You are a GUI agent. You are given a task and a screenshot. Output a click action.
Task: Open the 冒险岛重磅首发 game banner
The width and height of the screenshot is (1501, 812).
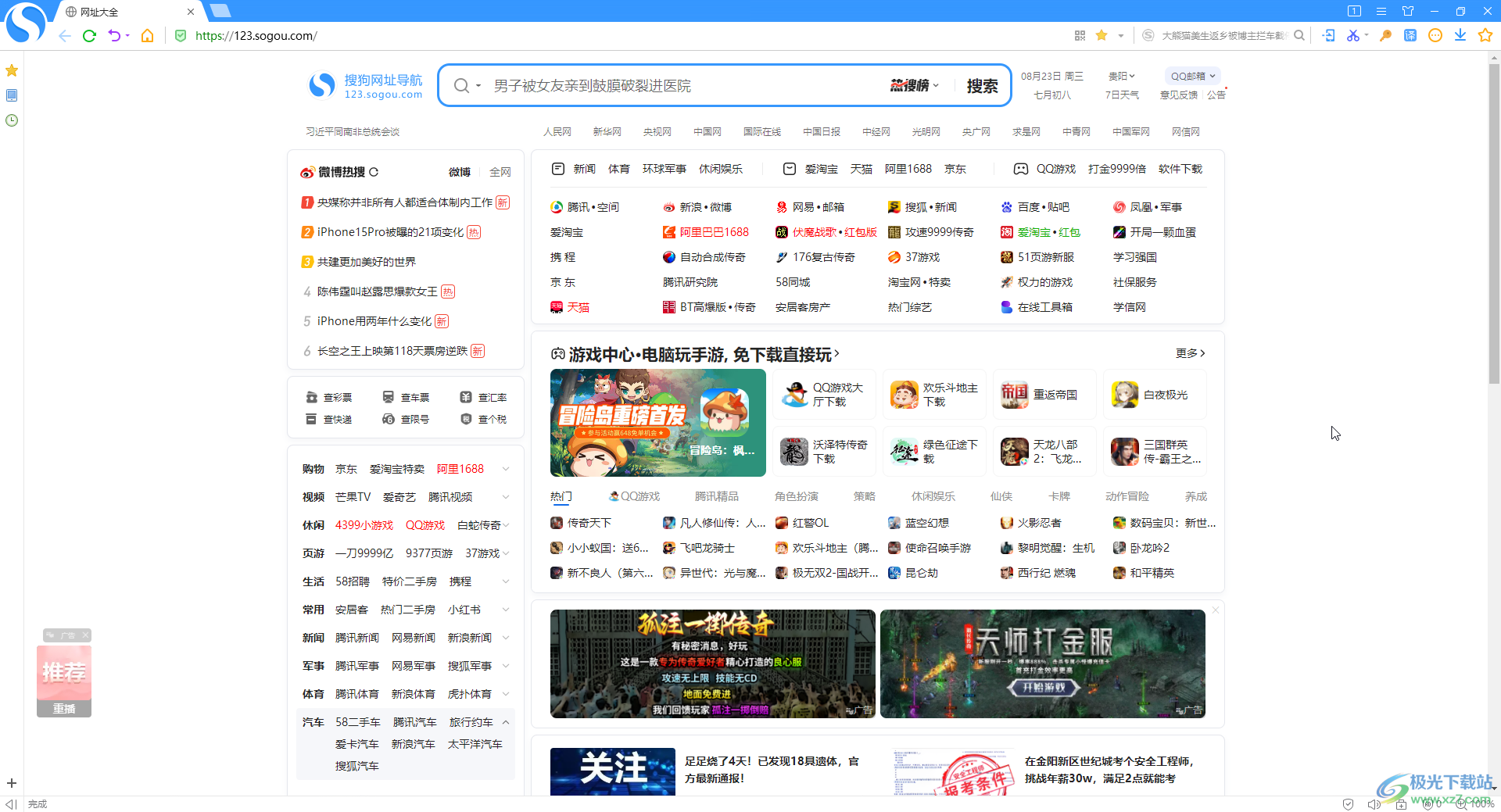point(658,423)
